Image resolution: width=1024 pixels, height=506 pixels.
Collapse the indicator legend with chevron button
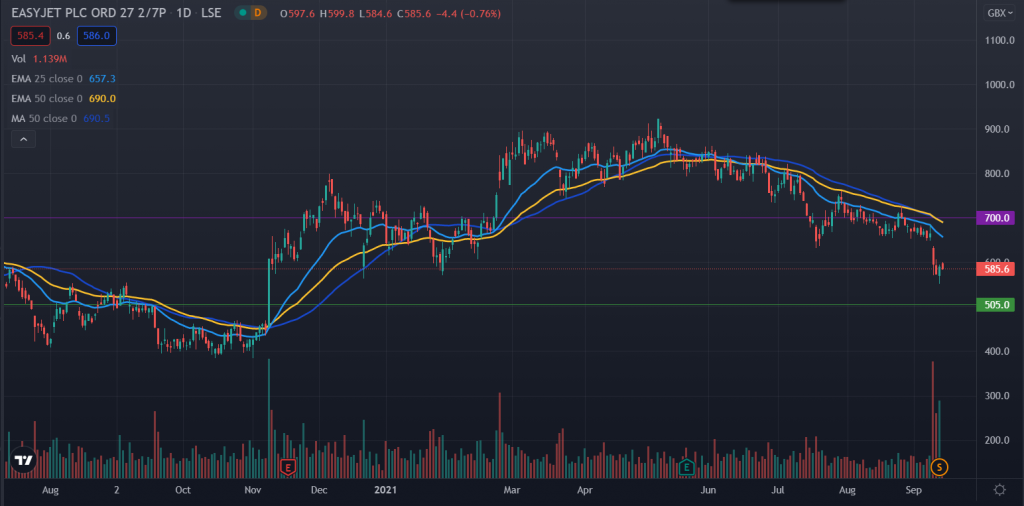pos(23,139)
